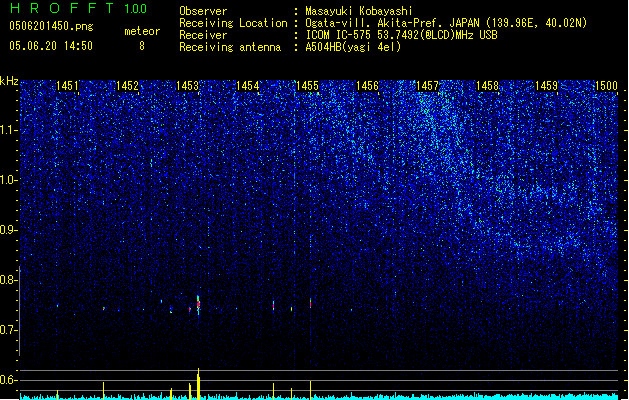Viewport: 629px width, 400px height.
Task: Click the 0.8 kHz frequency axis label
Action: click(8, 280)
